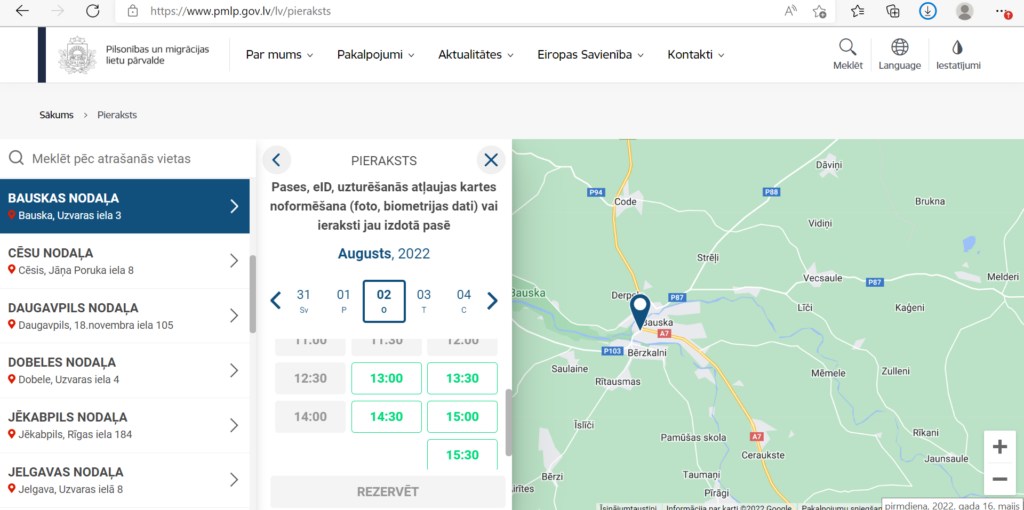
Task: Open the Kontakti menu
Action: pyautogui.click(x=696, y=55)
